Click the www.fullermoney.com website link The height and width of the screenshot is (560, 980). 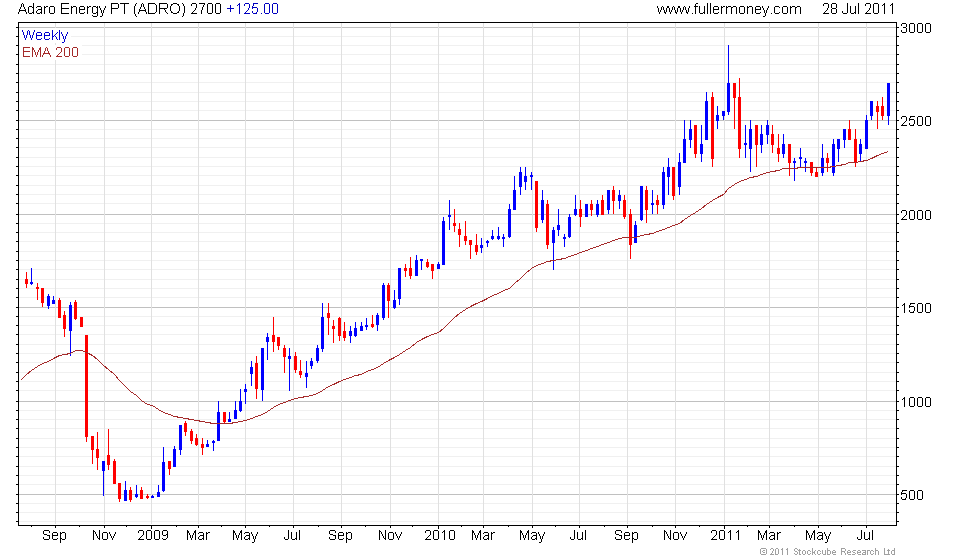click(x=729, y=9)
